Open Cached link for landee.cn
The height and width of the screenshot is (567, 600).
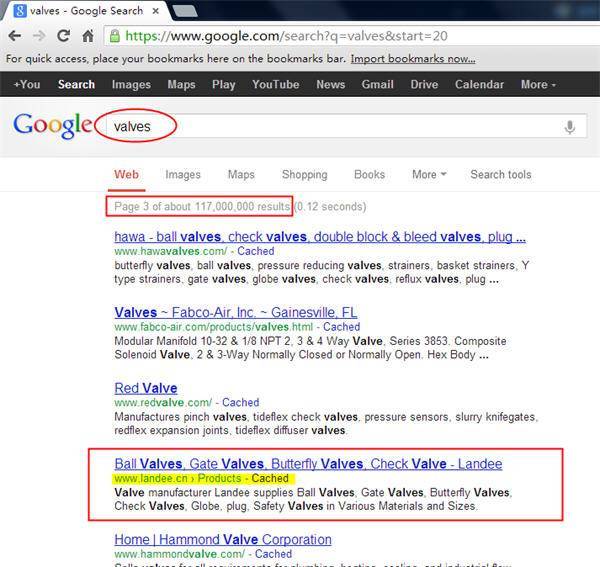pos(270,478)
